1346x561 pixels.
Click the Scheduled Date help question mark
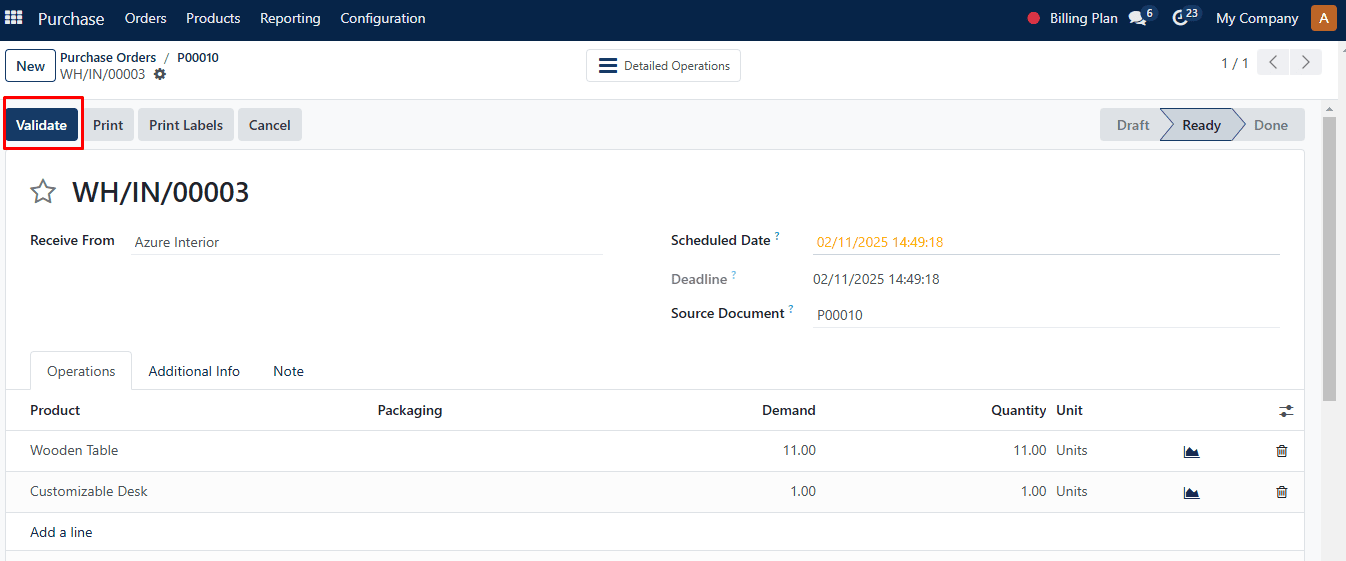point(777,237)
